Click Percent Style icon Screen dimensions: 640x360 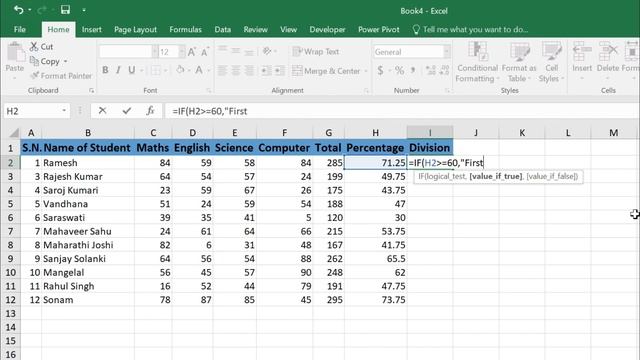pyautogui.click(x=399, y=71)
